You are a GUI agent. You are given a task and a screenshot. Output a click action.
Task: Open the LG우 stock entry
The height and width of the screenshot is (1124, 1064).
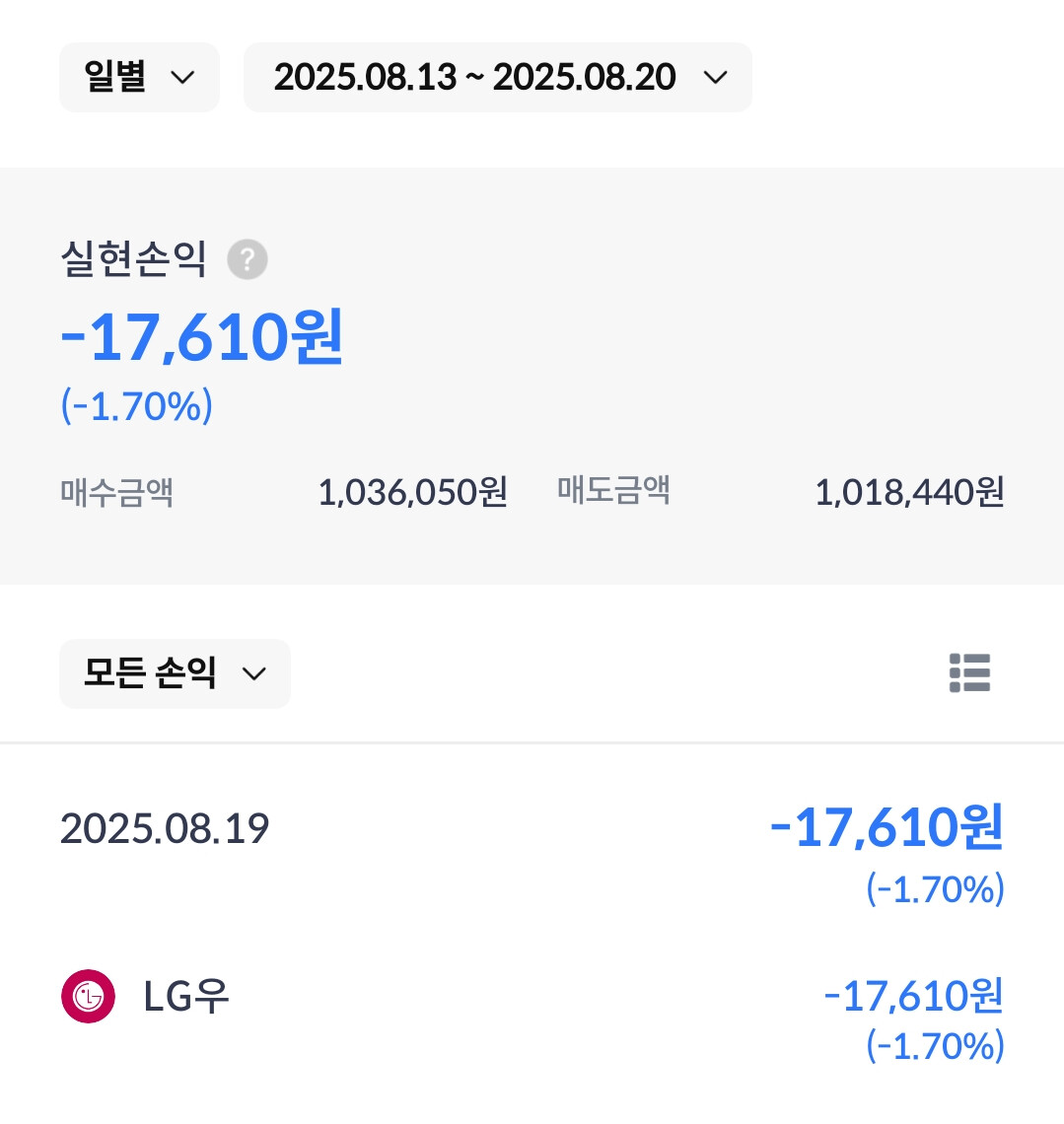point(186,996)
